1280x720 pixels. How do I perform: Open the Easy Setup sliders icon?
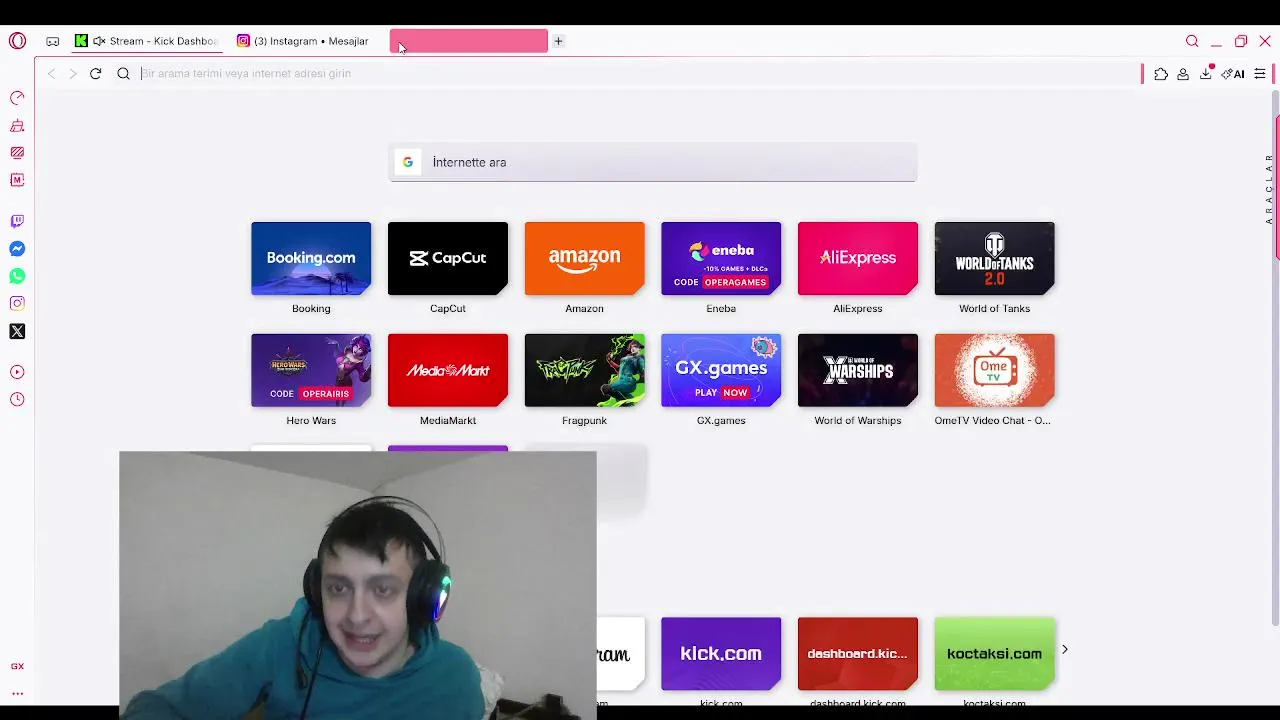(1260, 74)
